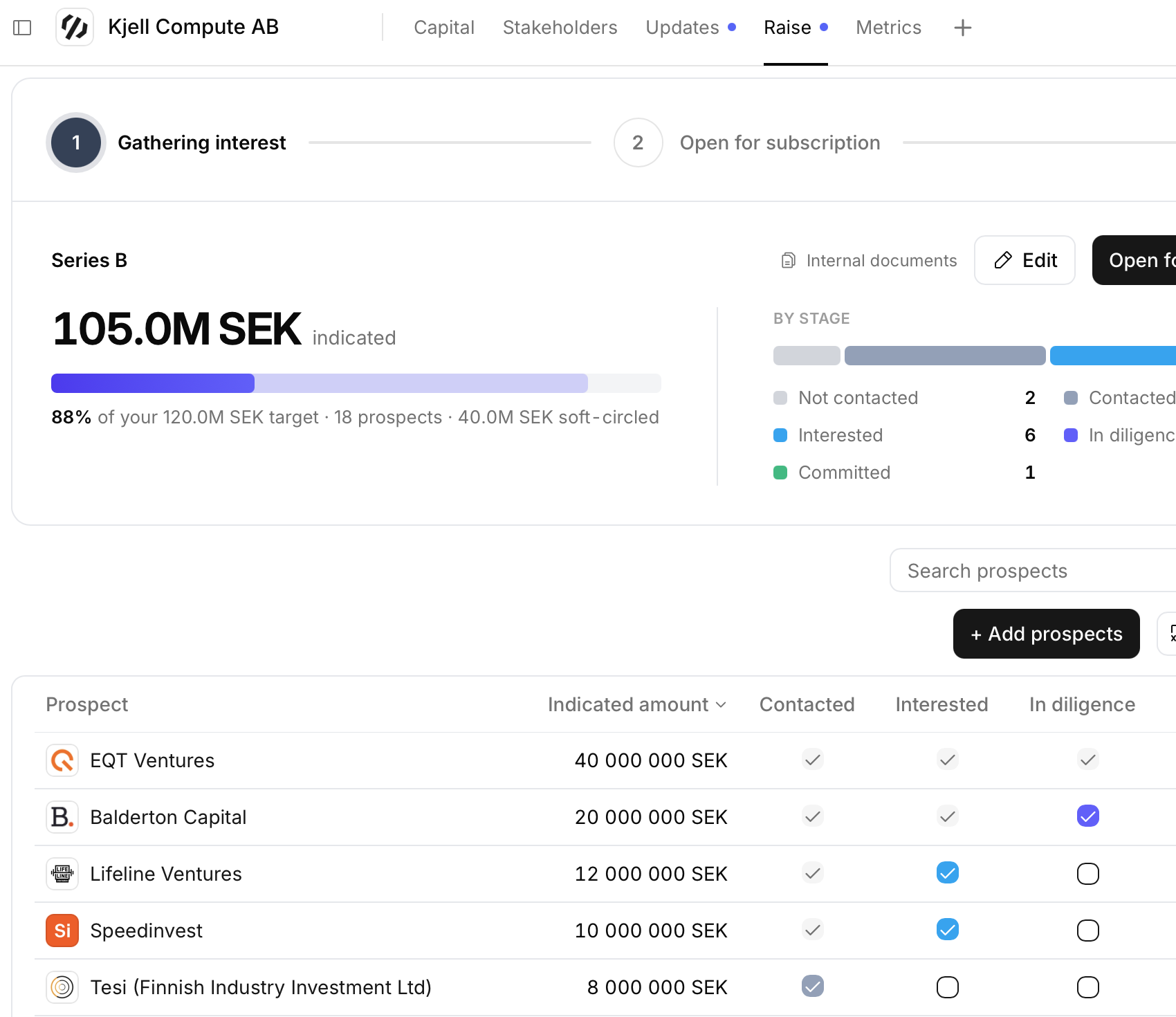
Task: Click the indicated amount progress bar
Action: click(356, 383)
